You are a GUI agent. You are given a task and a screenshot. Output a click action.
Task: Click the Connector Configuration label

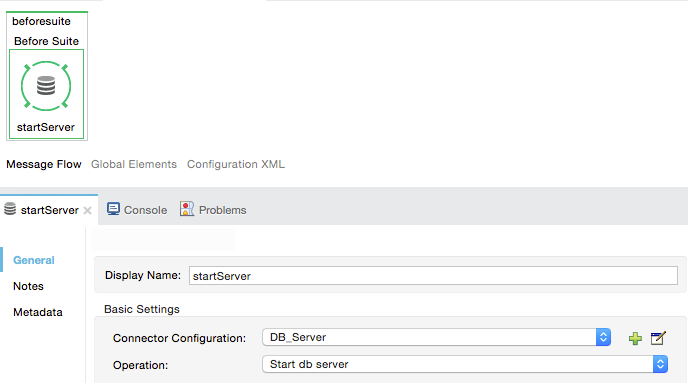pos(179,338)
